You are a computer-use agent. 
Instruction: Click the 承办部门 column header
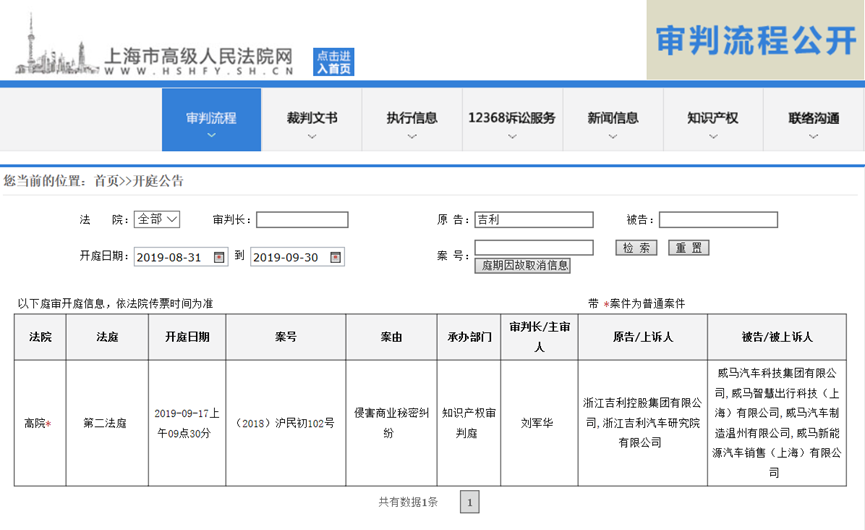pyautogui.click(x=469, y=337)
